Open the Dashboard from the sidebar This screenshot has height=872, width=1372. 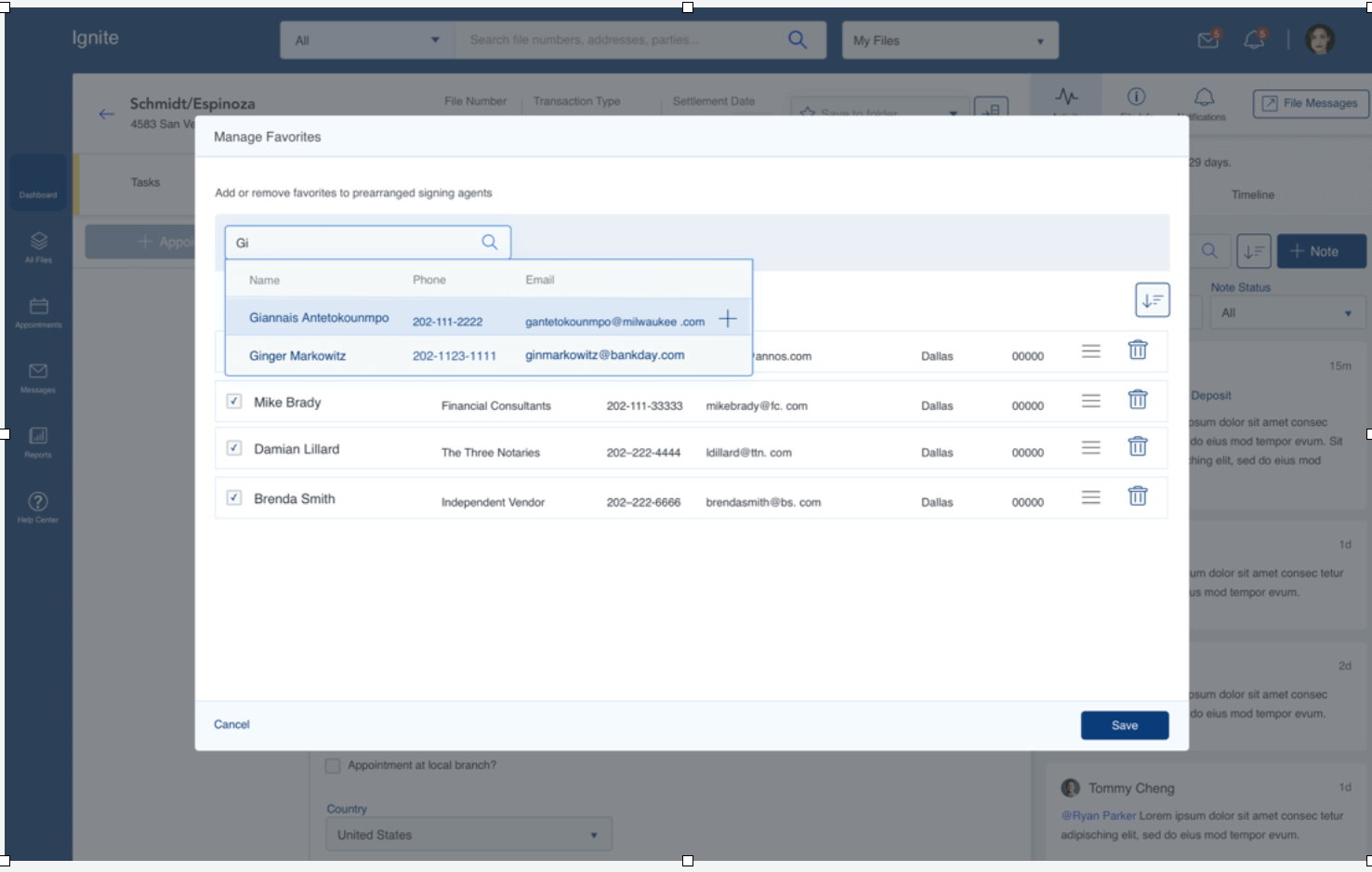[x=37, y=183]
